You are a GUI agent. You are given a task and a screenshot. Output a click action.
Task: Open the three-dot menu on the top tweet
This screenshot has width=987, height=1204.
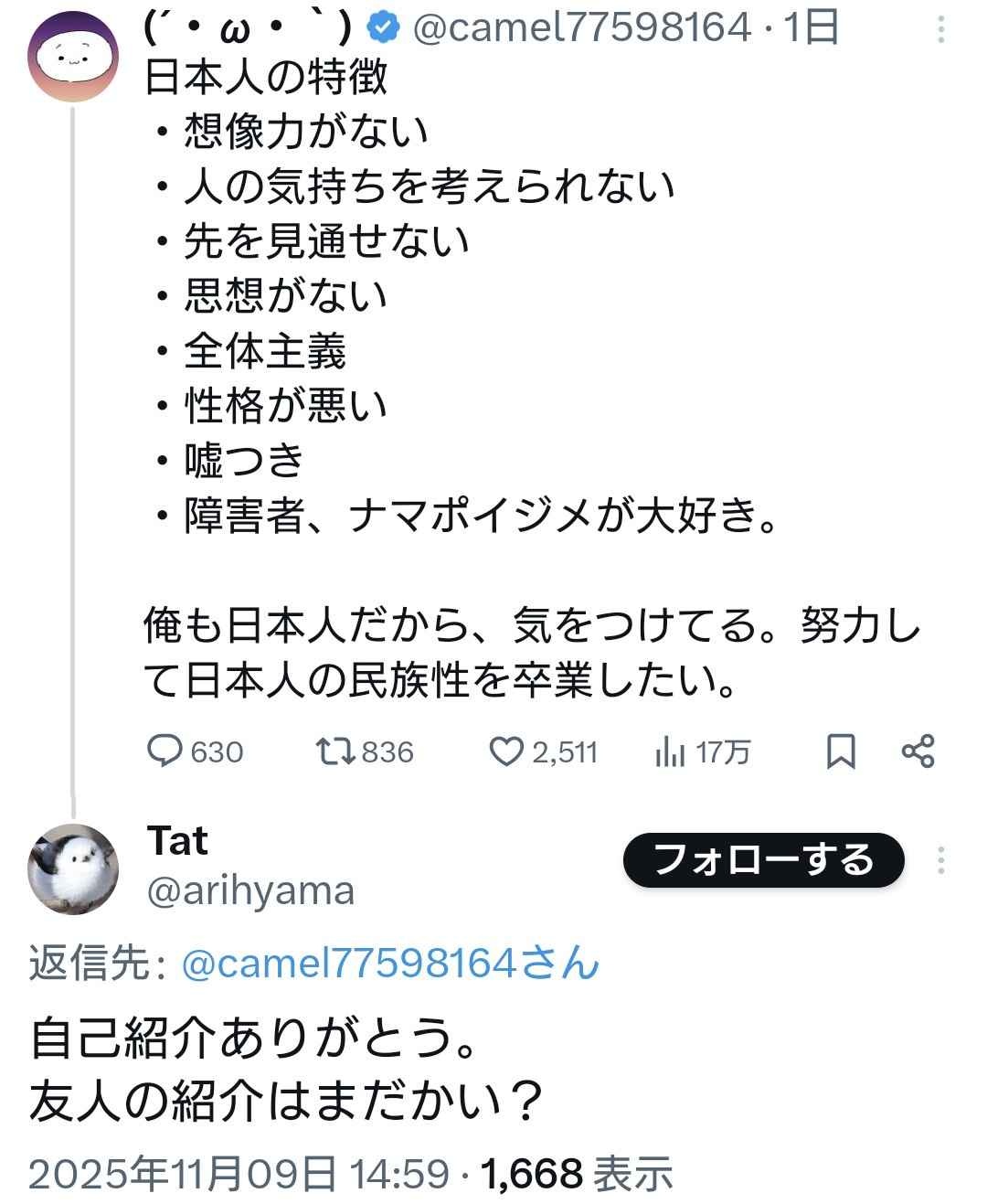click(x=941, y=30)
